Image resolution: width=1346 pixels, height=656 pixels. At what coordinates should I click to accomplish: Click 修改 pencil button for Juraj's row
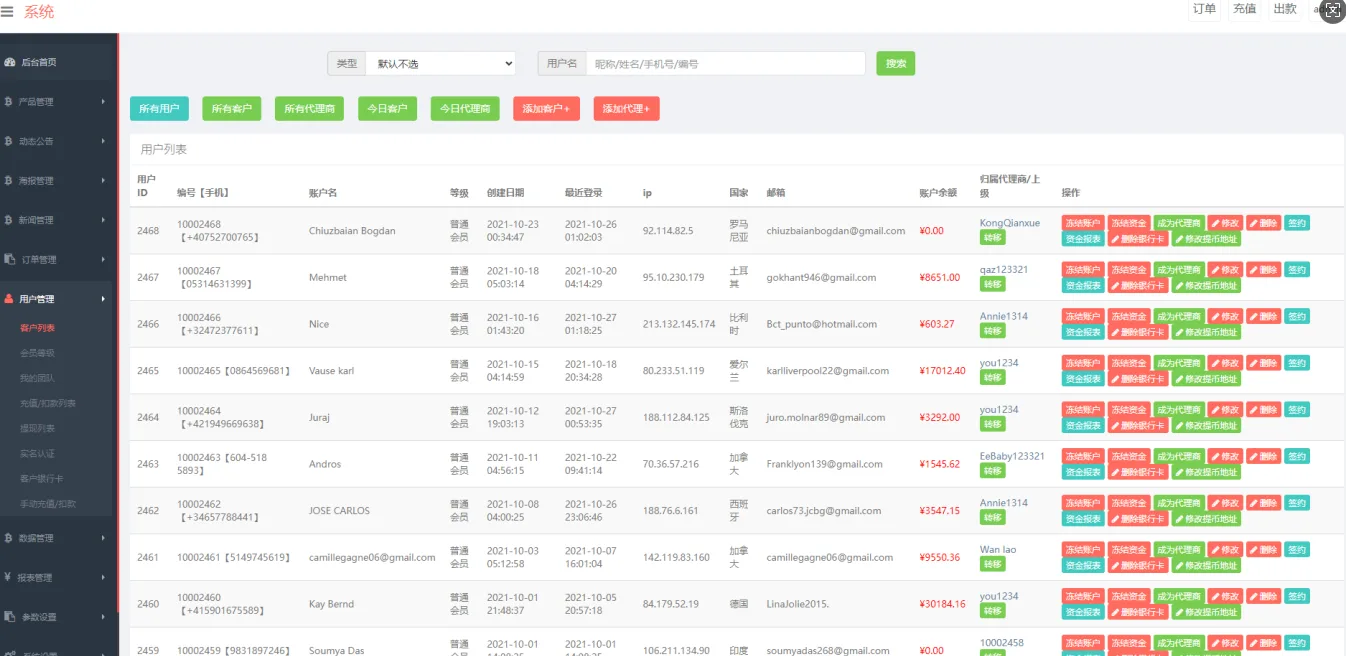(x=1225, y=410)
